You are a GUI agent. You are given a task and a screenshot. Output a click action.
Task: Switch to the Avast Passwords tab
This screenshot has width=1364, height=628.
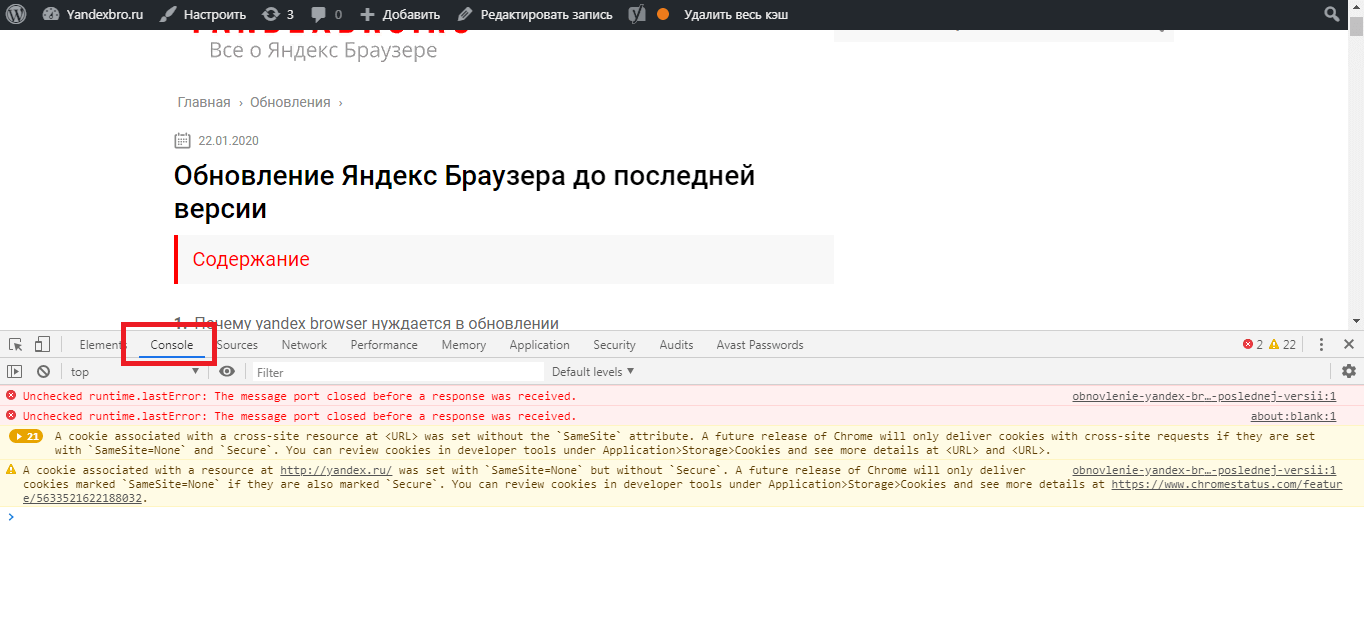(760, 345)
